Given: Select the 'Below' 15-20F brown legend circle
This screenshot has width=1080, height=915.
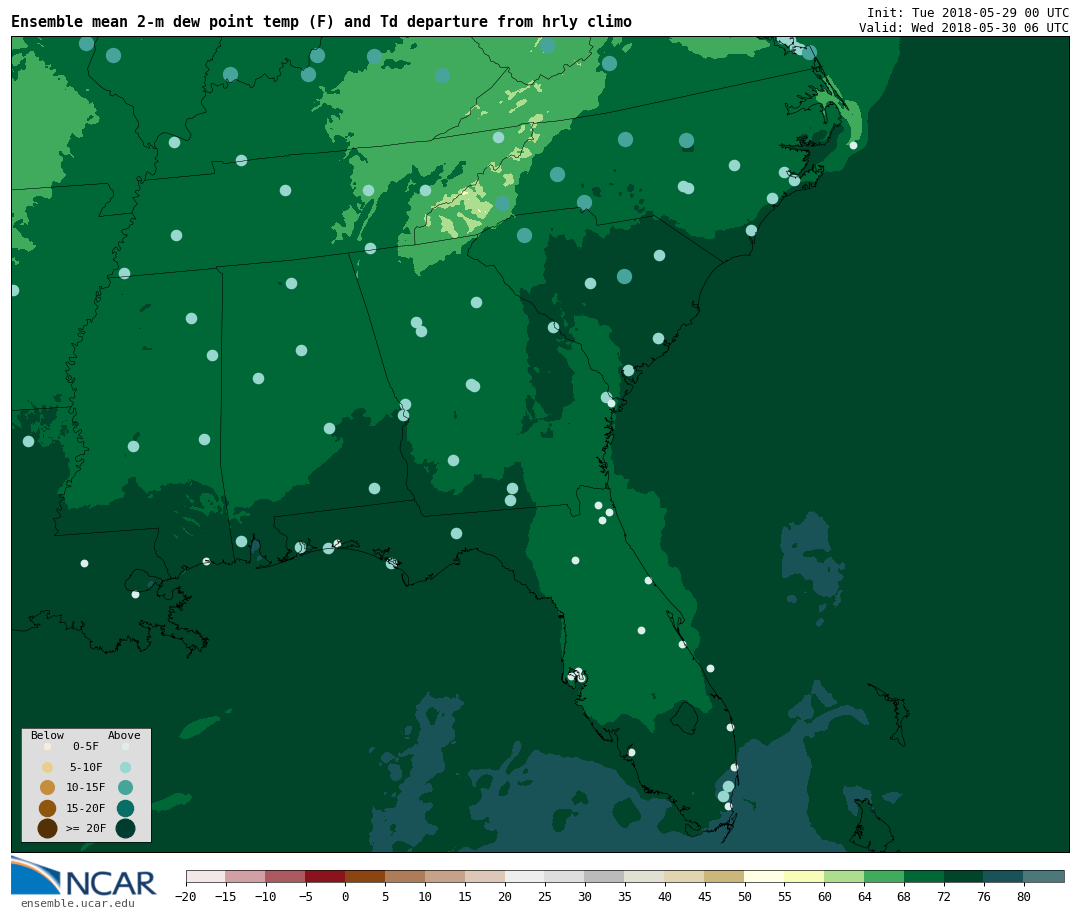Looking at the screenshot, I should point(47,808).
